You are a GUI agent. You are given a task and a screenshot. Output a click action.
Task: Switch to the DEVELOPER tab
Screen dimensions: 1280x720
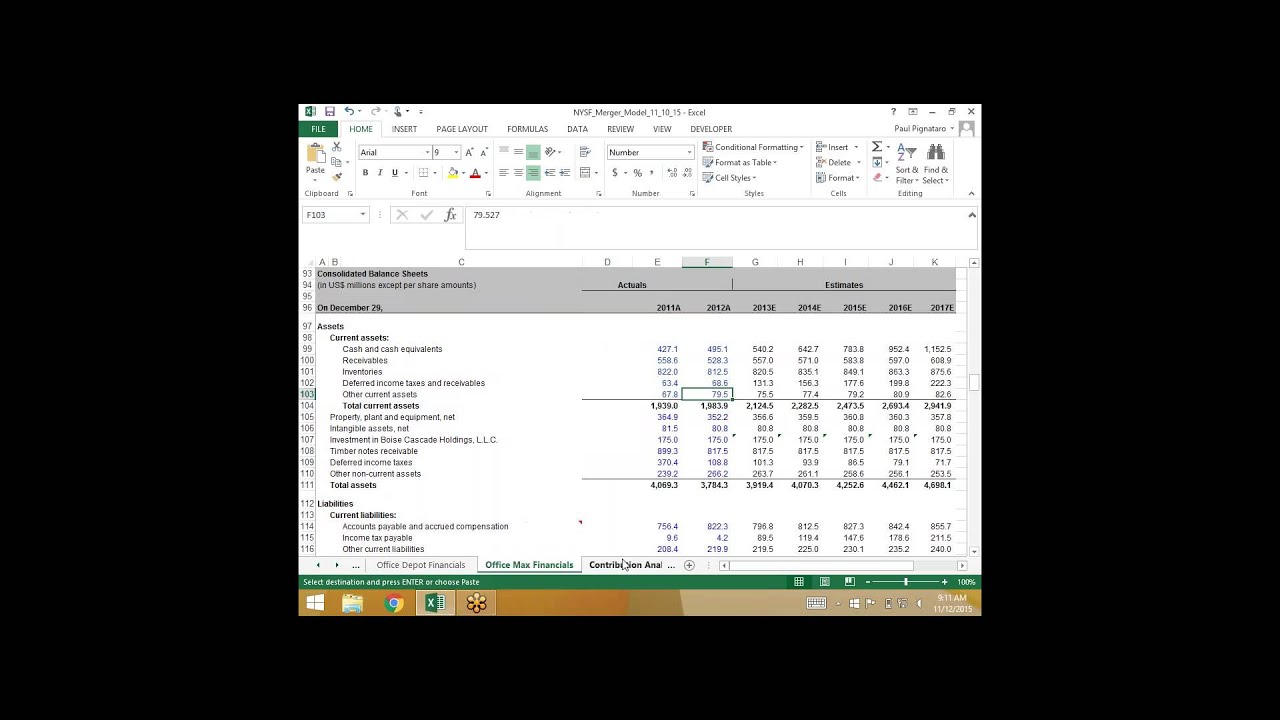pyautogui.click(x=711, y=129)
